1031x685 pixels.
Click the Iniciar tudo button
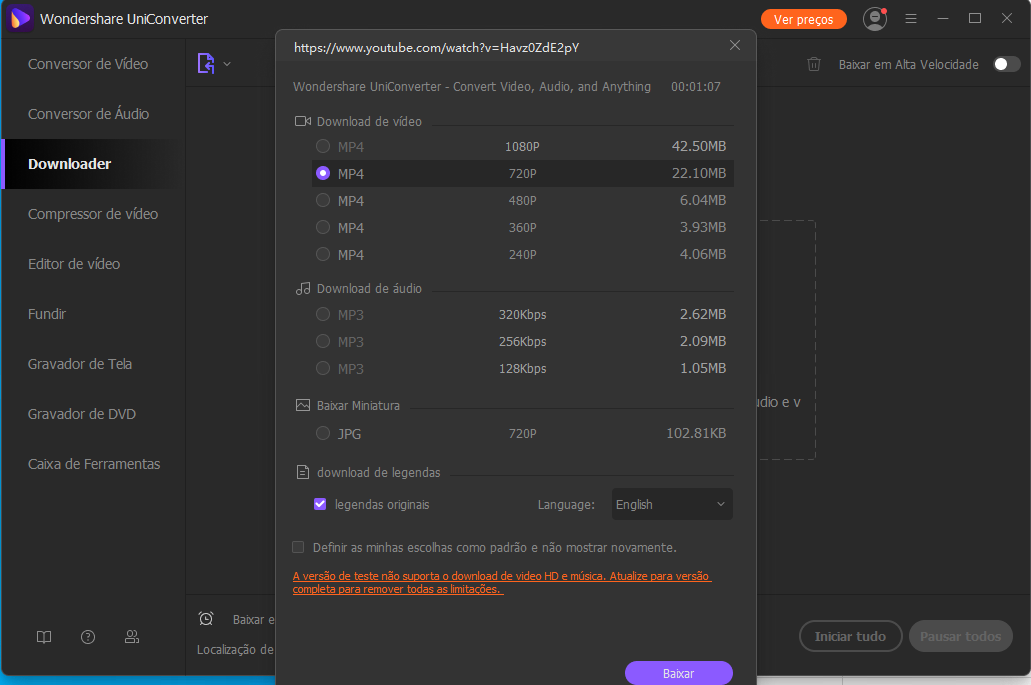tap(850, 636)
